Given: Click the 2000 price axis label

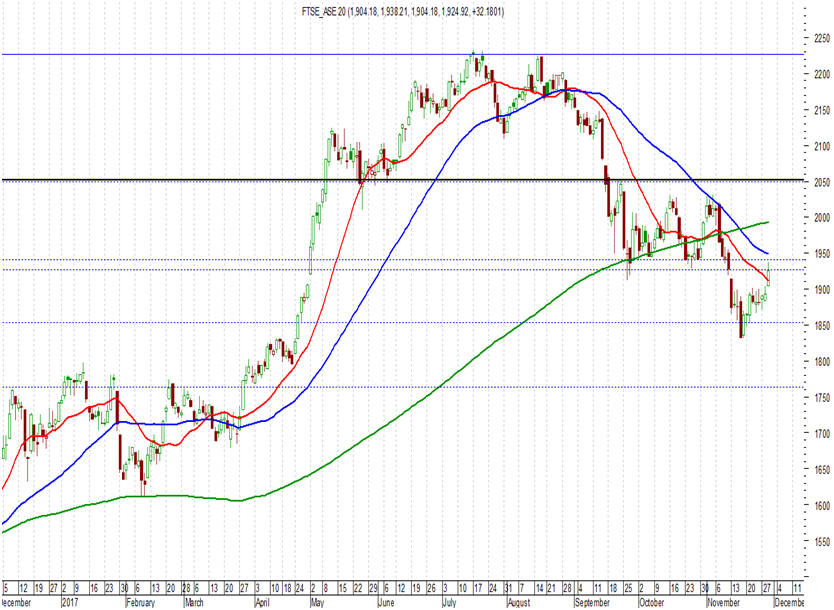Looking at the screenshot, I should click(821, 218).
